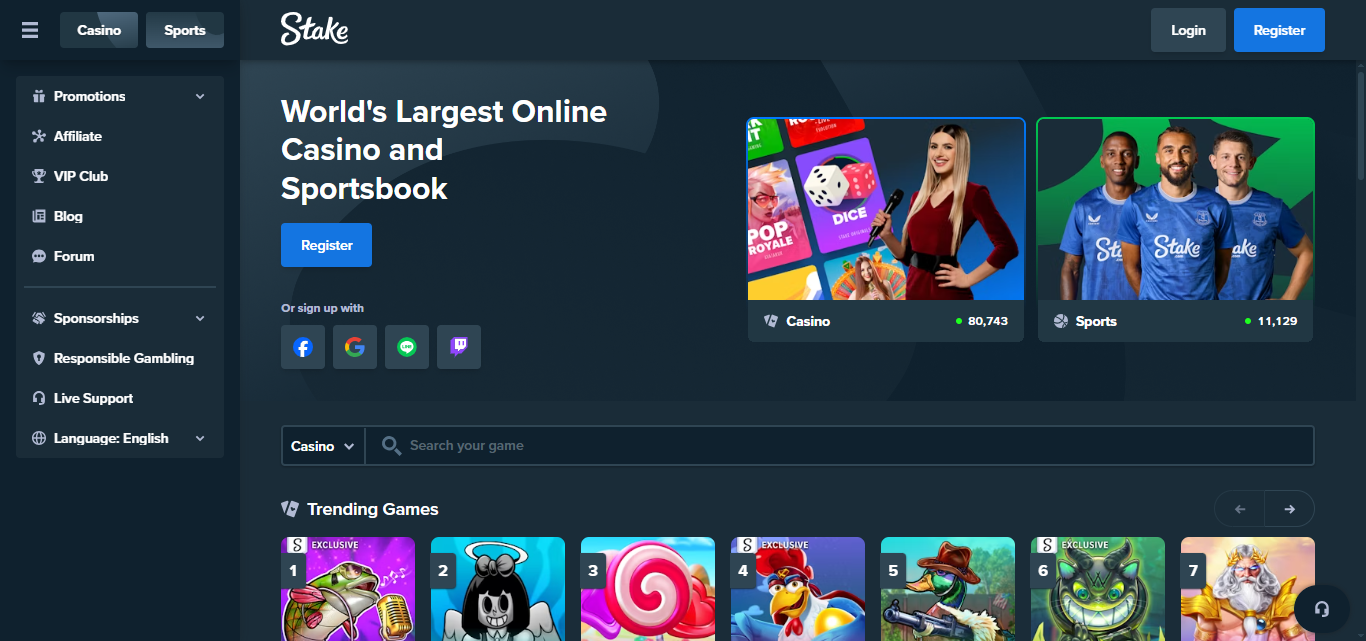
Task: Click the Blog newspaper icon
Action: pos(39,216)
